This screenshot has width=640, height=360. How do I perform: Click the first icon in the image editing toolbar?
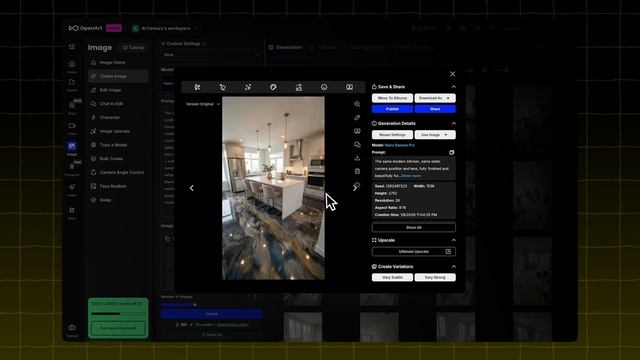(197, 87)
